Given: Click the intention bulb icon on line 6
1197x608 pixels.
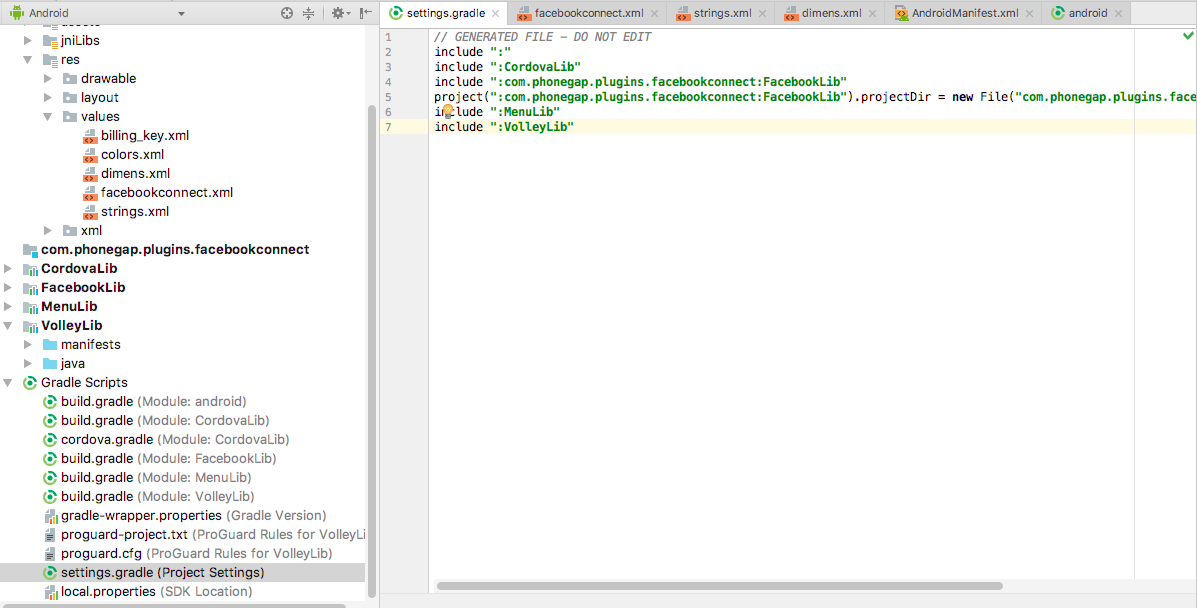Looking at the screenshot, I should tap(448, 111).
